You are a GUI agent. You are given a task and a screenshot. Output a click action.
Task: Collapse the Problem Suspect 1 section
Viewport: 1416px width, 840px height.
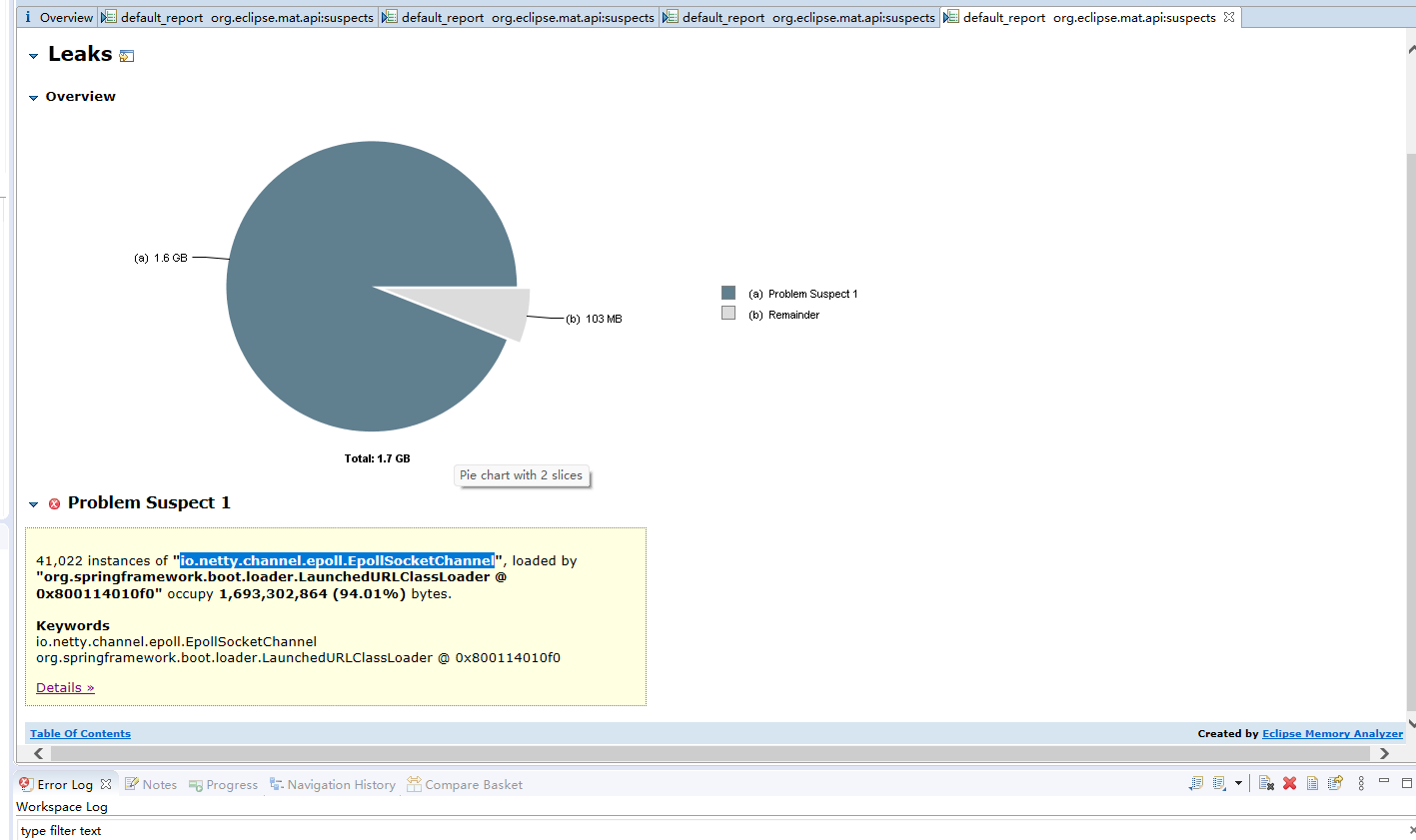pos(34,504)
